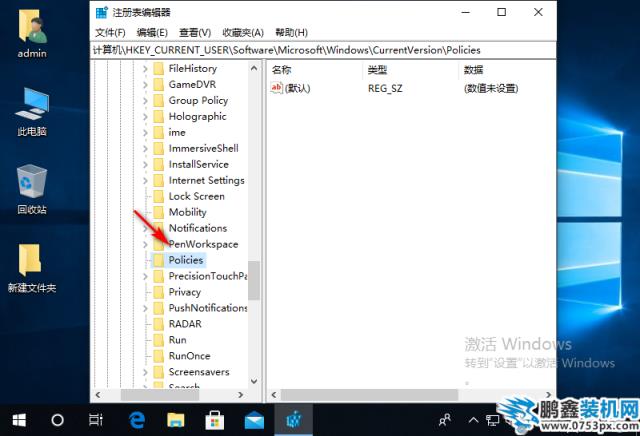Click the GameDVR folder icon
The height and width of the screenshot is (436, 640).
click(x=159, y=85)
